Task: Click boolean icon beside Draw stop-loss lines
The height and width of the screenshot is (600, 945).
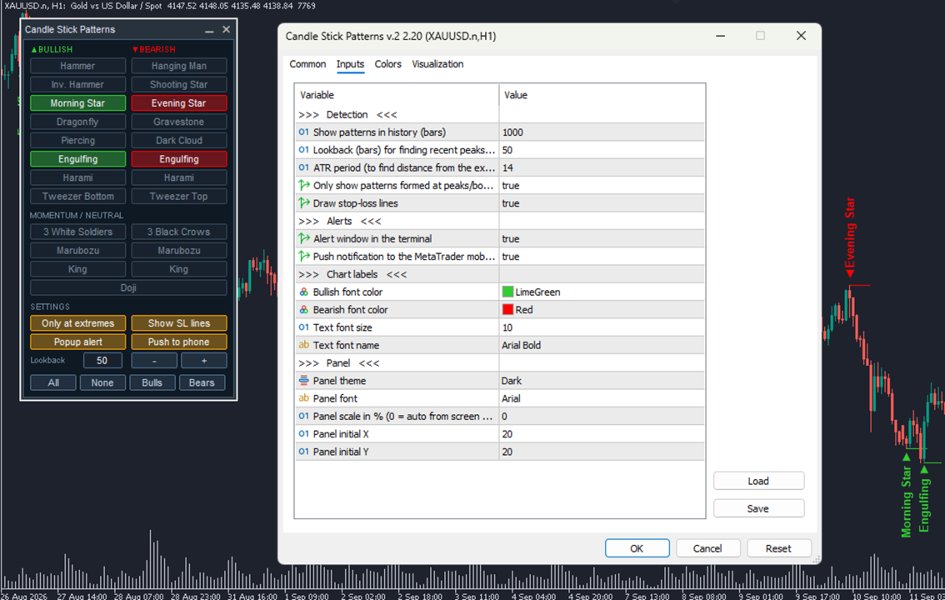Action: 304,203
